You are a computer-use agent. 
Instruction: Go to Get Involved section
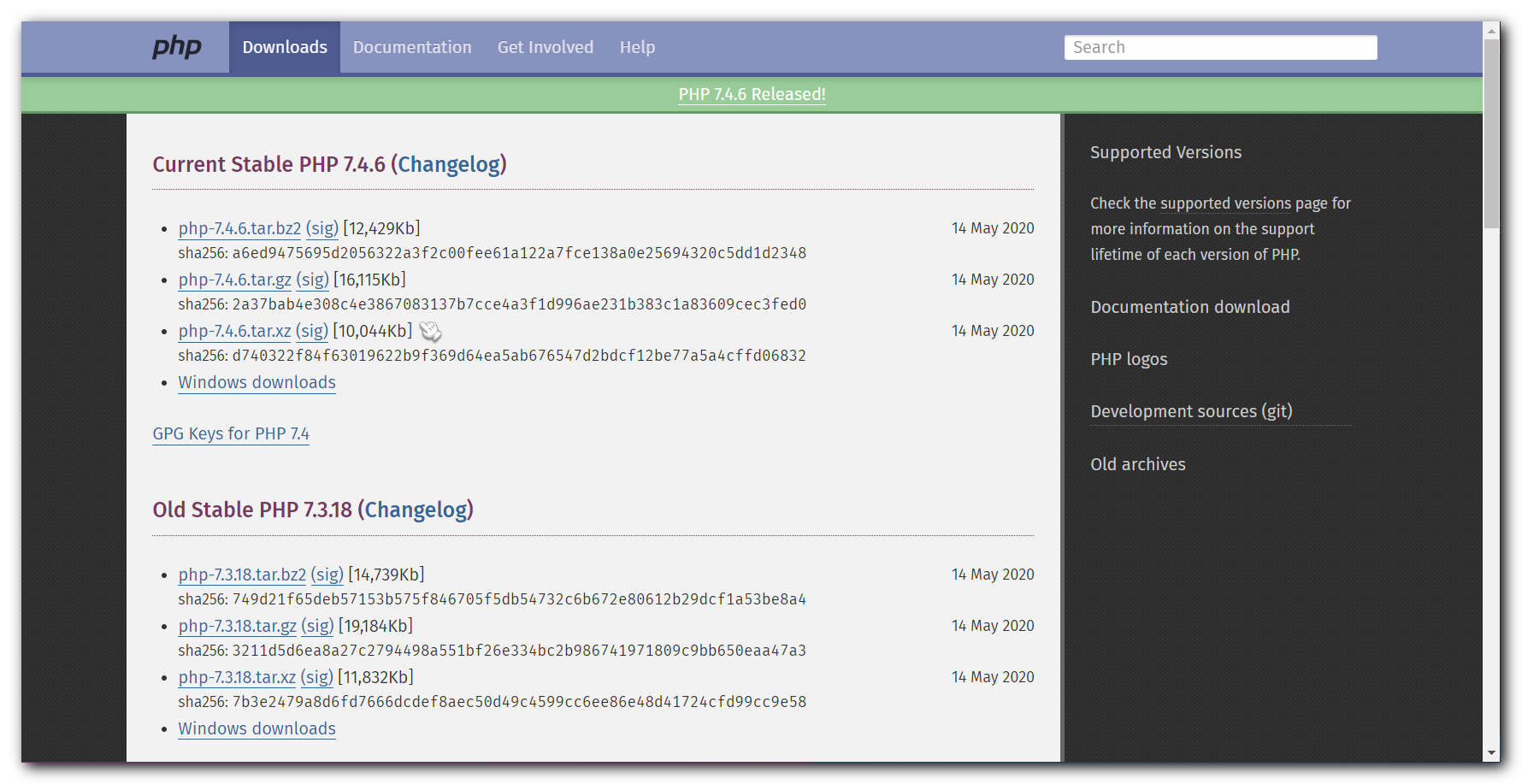tap(545, 47)
